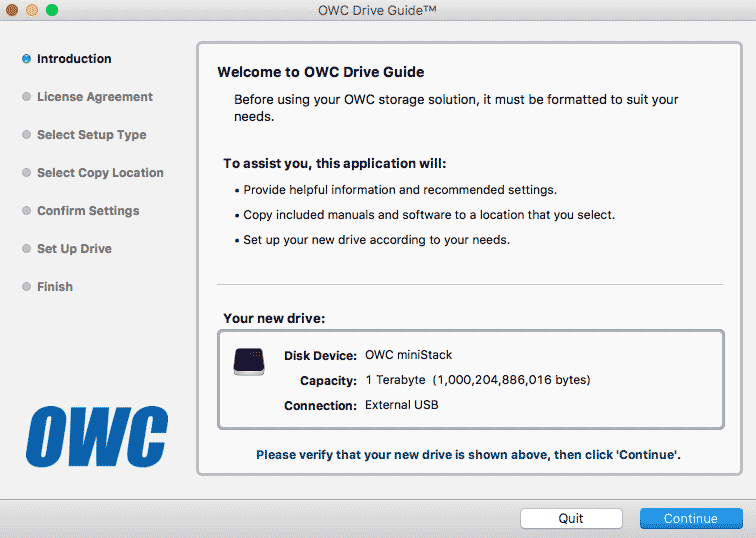Viewport: 756px width, 538px height.
Task: Select the Introduction step label
Action: pos(74,59)
